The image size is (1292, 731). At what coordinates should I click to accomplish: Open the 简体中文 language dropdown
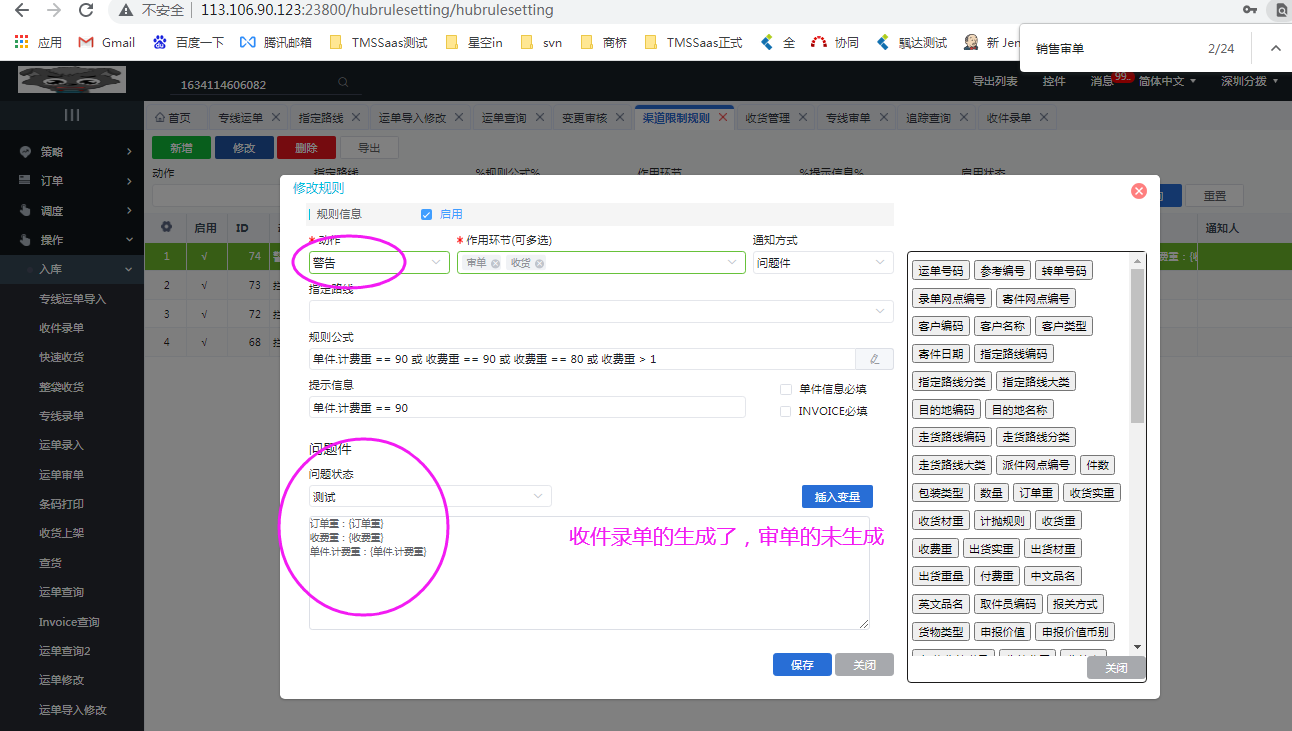1167,81
